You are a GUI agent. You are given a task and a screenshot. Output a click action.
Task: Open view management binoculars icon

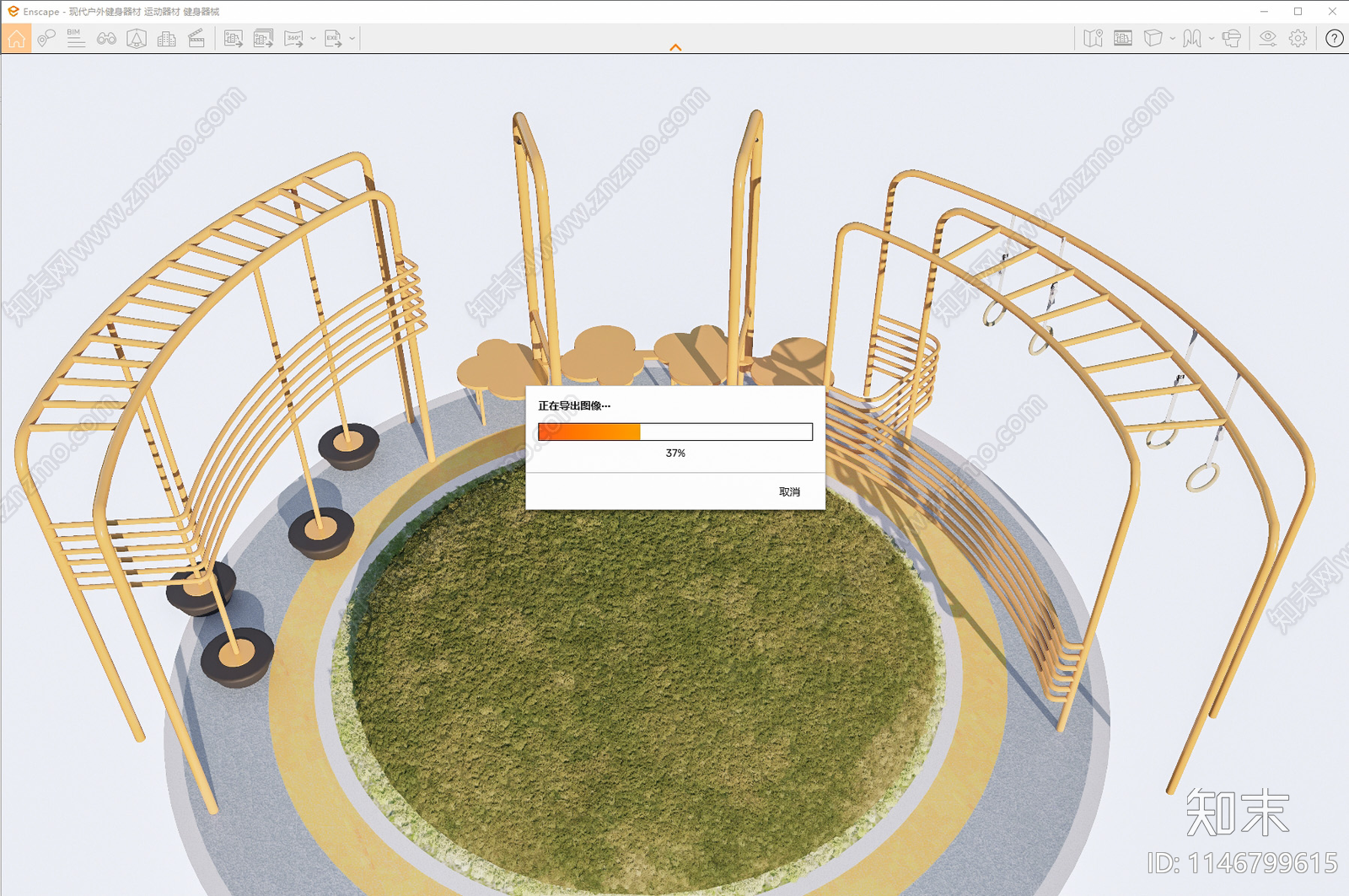pos(106,38)
